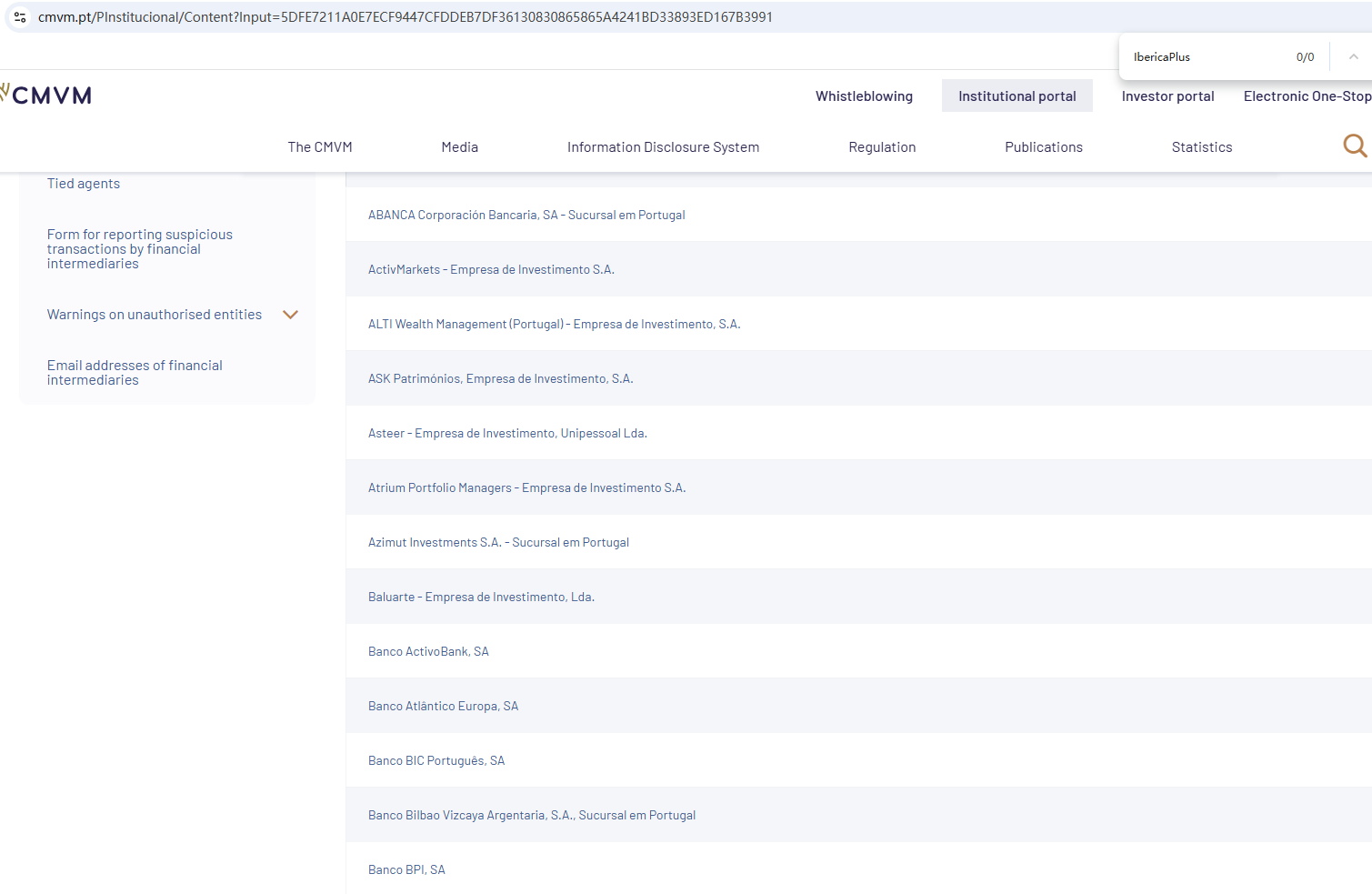
Task: Open the Regulation menu
Action: (881, 147)
